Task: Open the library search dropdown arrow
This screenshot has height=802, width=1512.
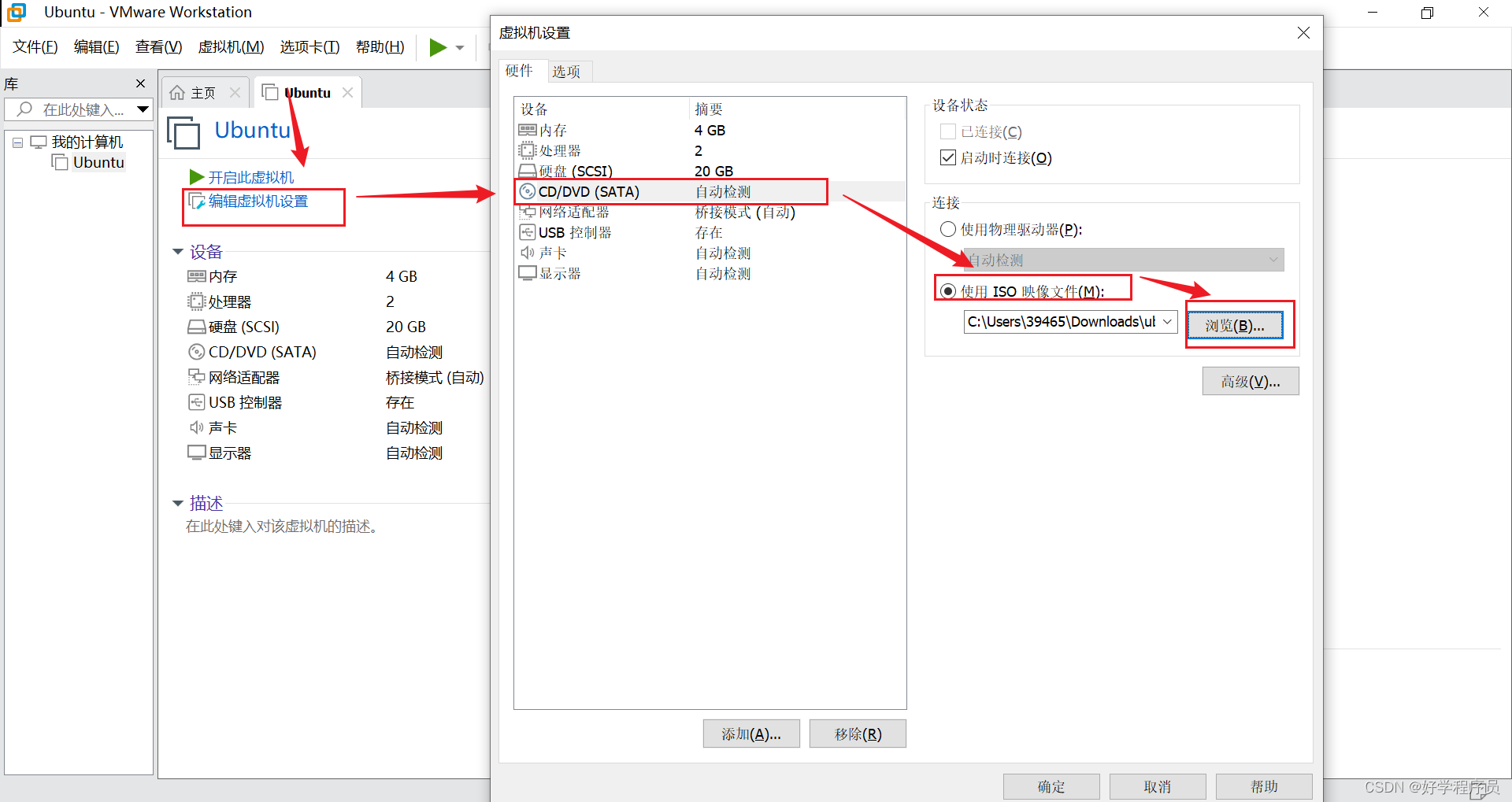Action: (x=143, y=109)
